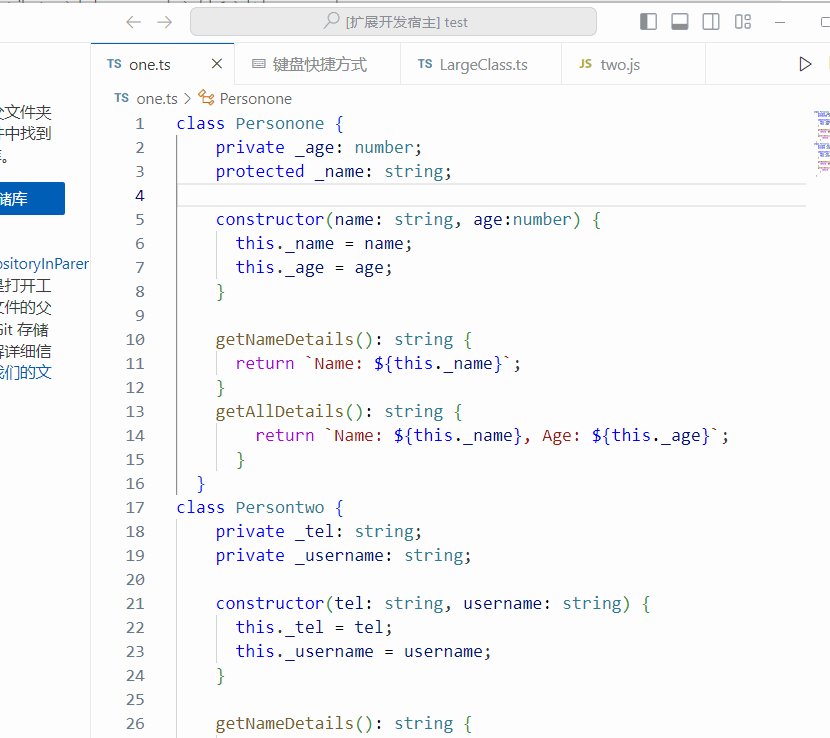Click 'private _username: string;' on line 19
The height and width of the screenshot is (738, 830).
coord(343,555)
